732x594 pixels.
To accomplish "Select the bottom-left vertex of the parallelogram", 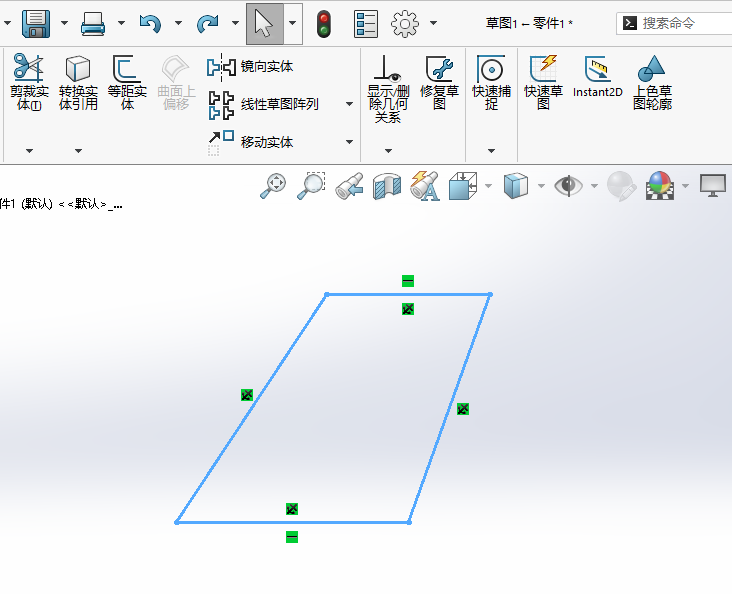I will [x=177, y=522].
